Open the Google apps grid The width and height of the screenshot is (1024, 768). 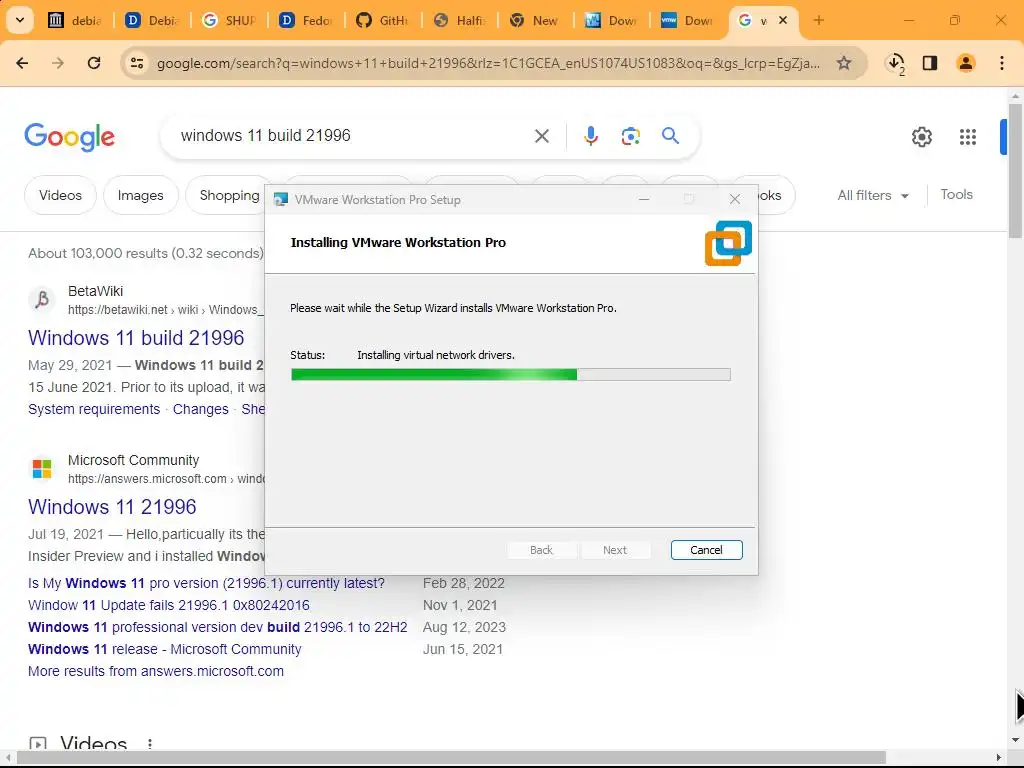968,136
